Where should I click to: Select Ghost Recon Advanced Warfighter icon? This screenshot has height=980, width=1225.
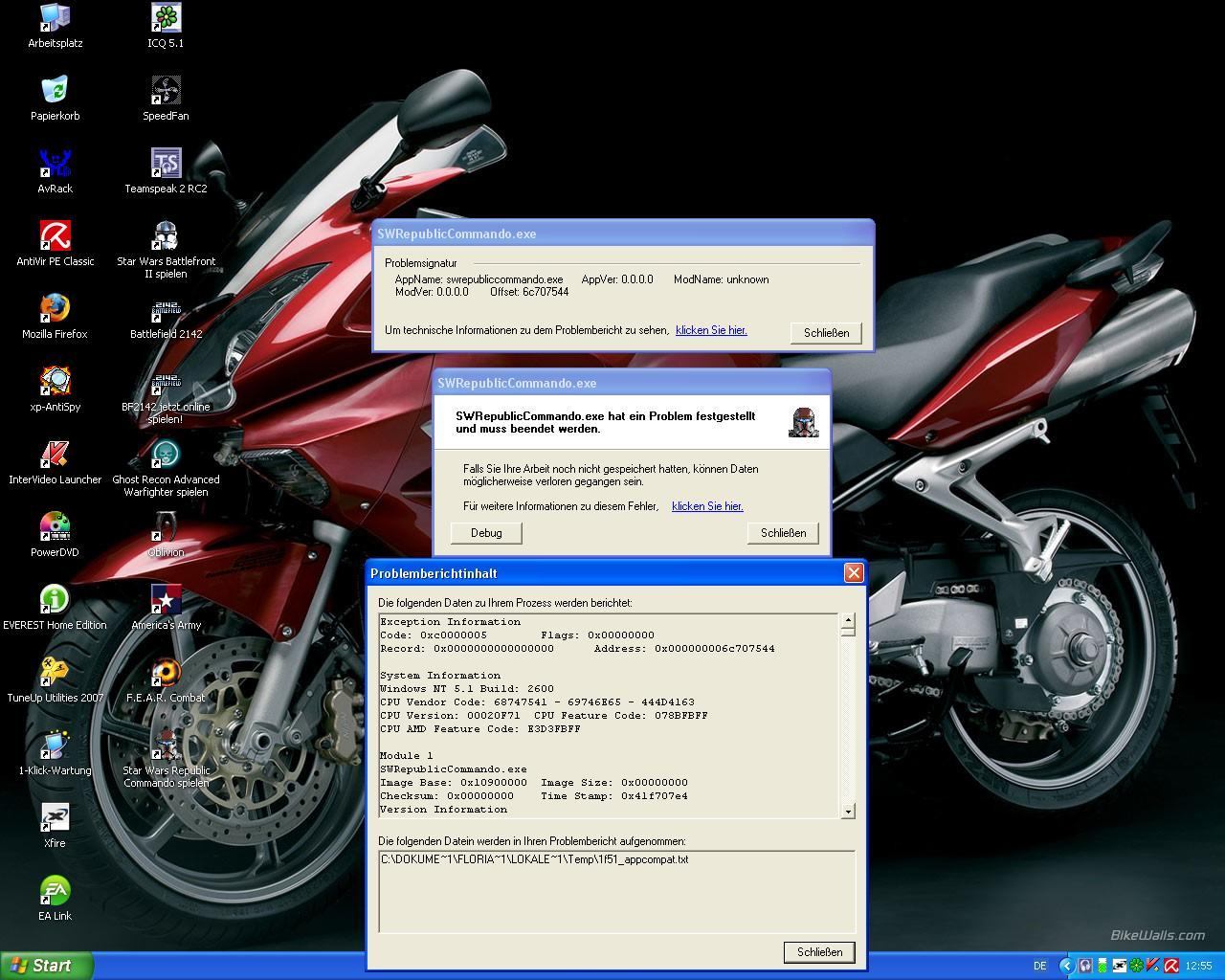pyautogui.click(x=167, y=467)
